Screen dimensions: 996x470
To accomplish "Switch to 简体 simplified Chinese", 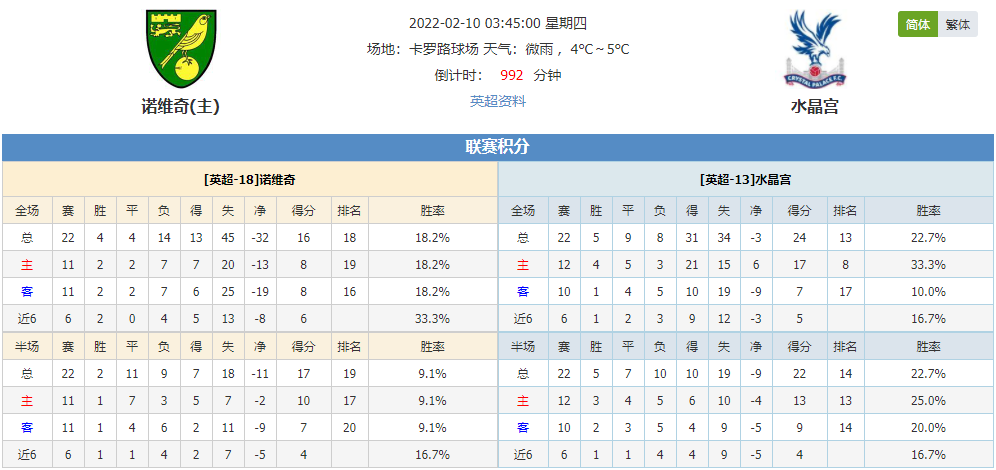I will click(918, 25).
